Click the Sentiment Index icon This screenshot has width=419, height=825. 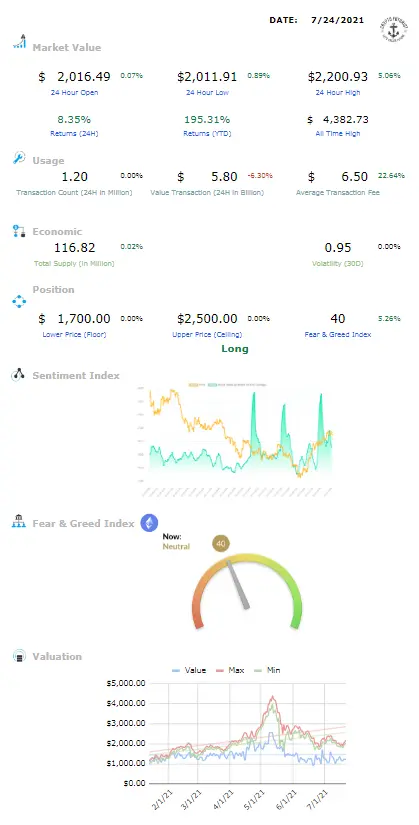point(18,375)
